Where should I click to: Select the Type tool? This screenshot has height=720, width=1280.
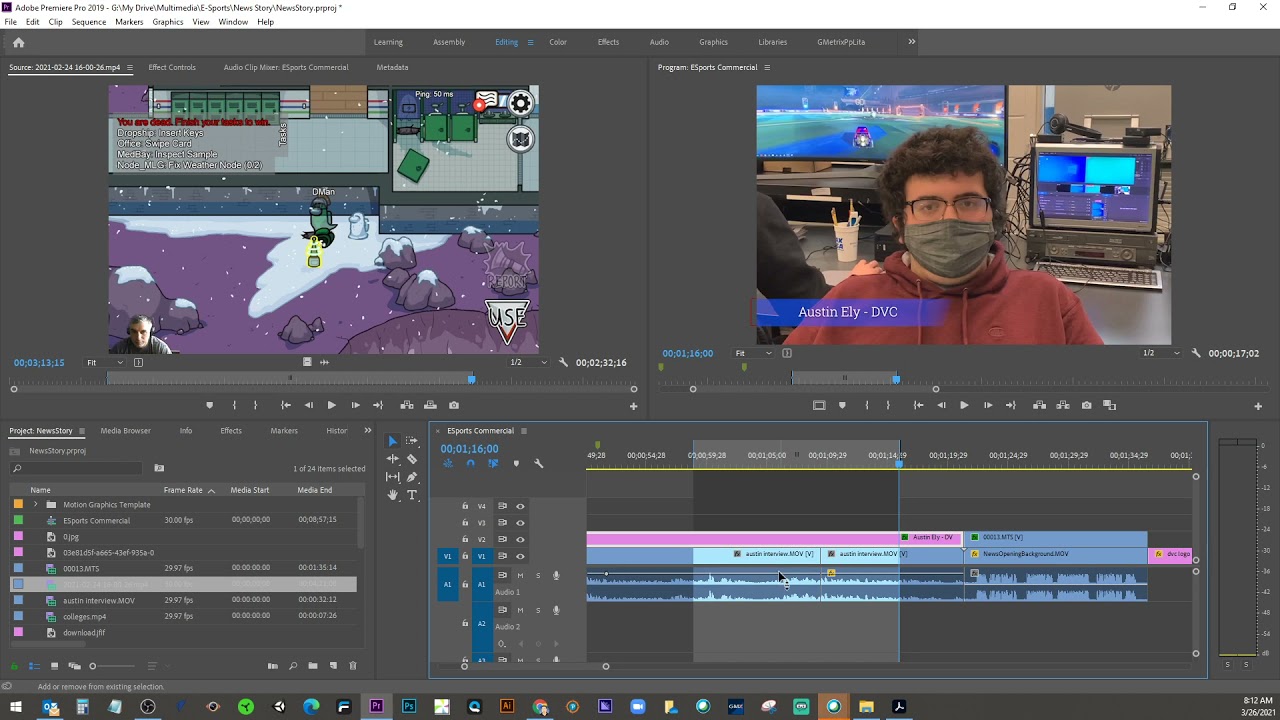click(412, 495)
